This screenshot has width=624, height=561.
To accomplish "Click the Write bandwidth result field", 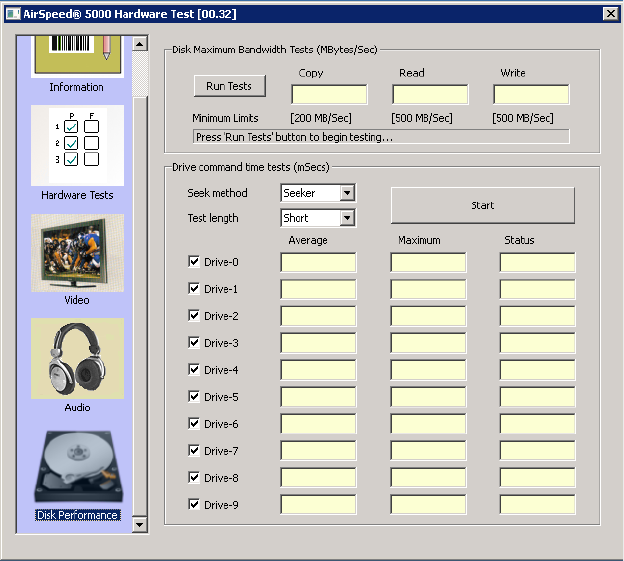I will click(531, 95).
